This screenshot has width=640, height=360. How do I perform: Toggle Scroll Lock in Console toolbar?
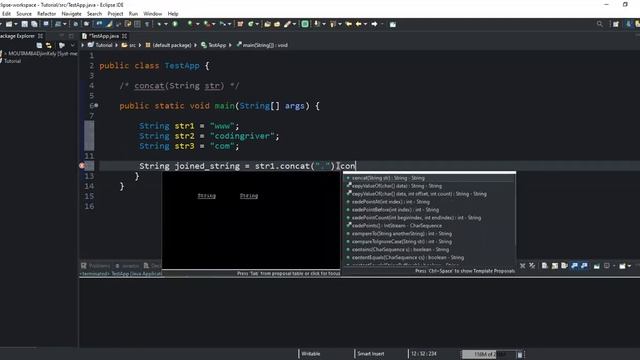555,266
